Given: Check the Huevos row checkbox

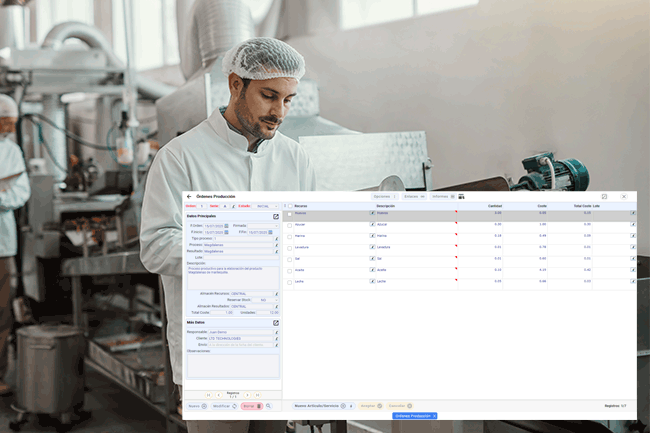Looking at the screenshot, I should point(289,213).
